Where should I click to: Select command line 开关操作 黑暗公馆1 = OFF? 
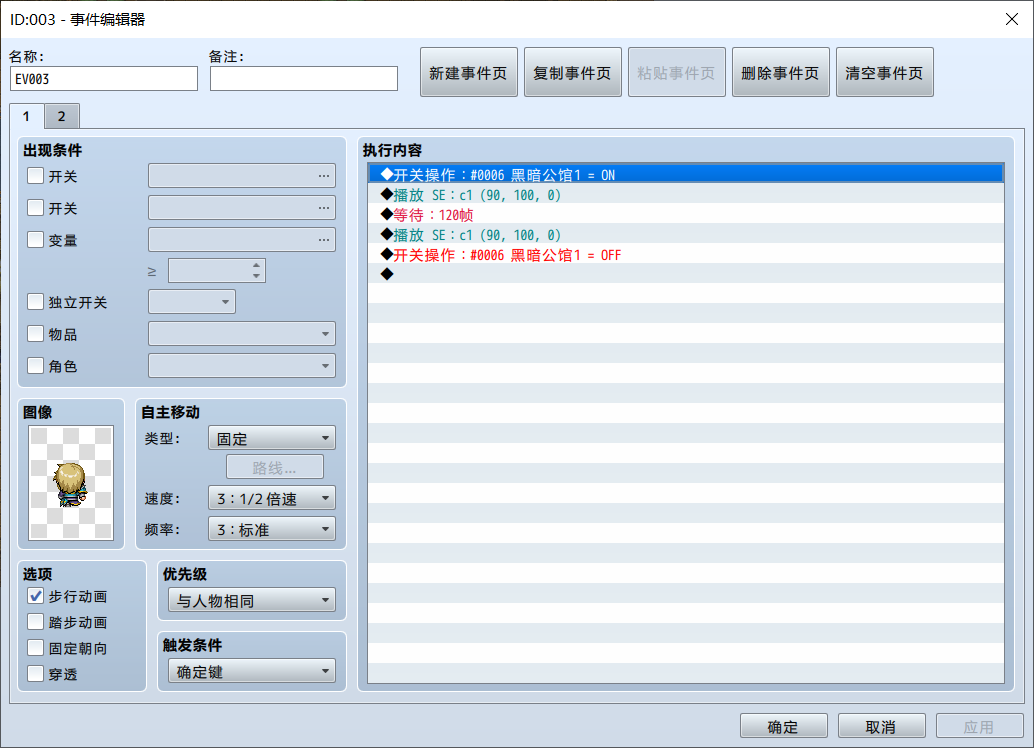pyautogui.click(x=686, y=255)
